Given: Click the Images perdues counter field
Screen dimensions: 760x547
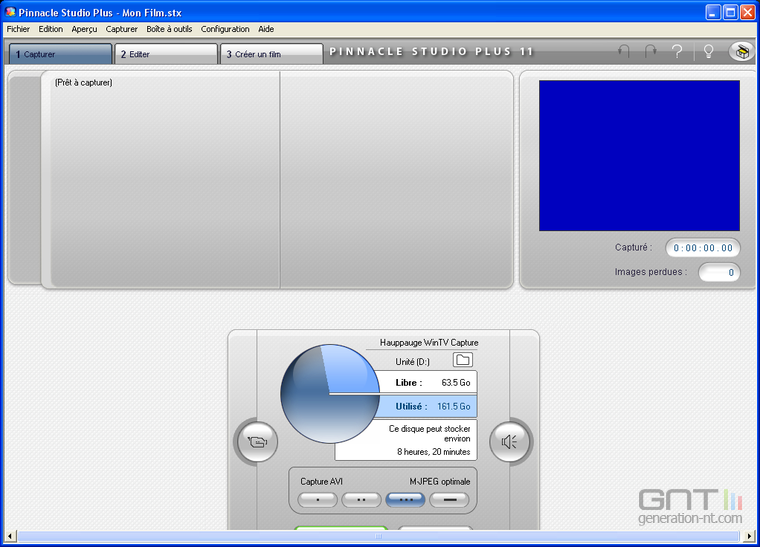Looking at the screenshot, I should point(719,273).
